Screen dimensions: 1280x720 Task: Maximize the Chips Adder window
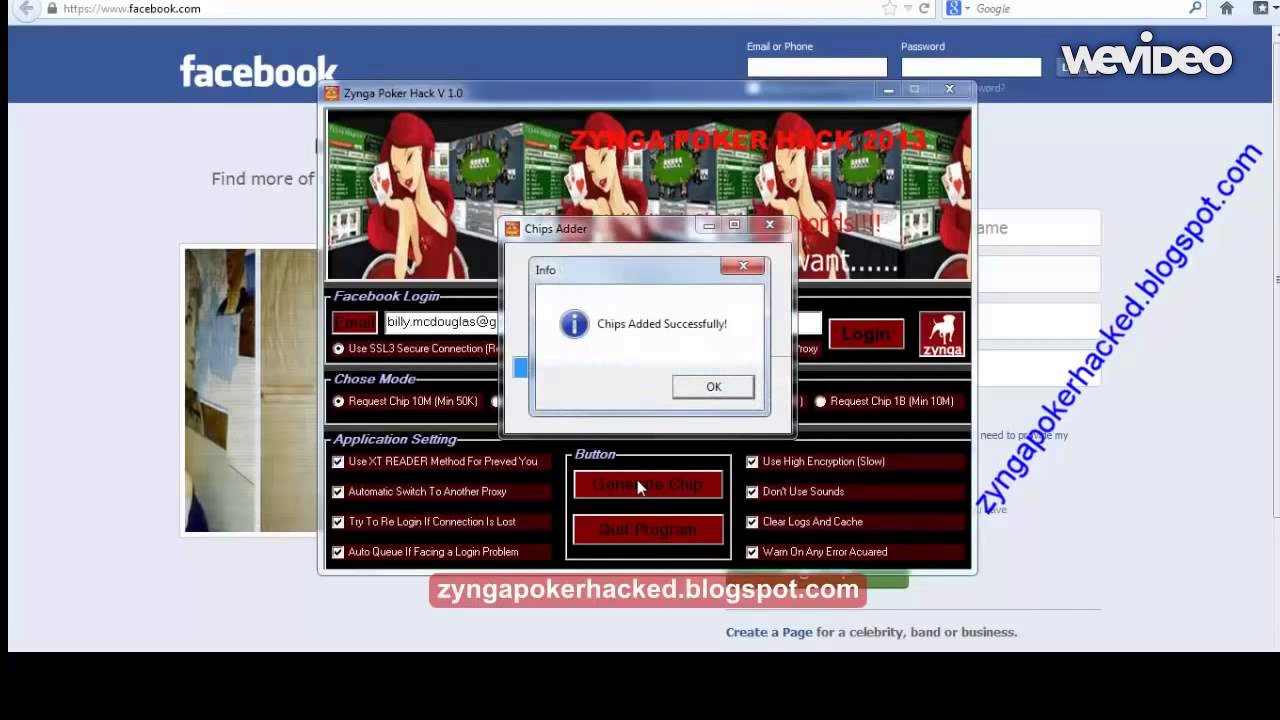[x=734, y=225]
